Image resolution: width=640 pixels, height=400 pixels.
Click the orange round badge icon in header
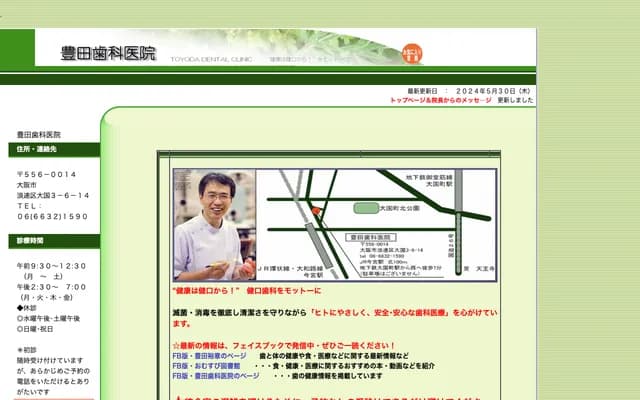(x=412, y=54)
